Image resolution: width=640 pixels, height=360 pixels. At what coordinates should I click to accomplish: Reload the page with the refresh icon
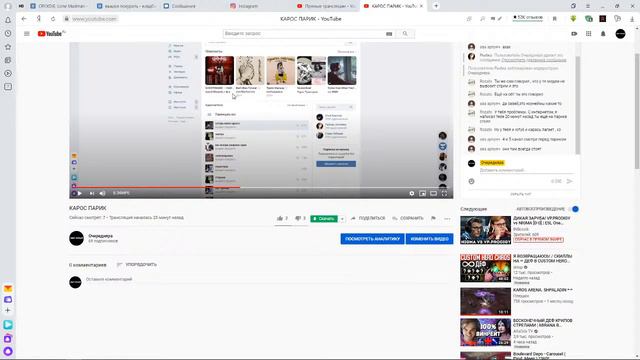(x=53, y=19)
